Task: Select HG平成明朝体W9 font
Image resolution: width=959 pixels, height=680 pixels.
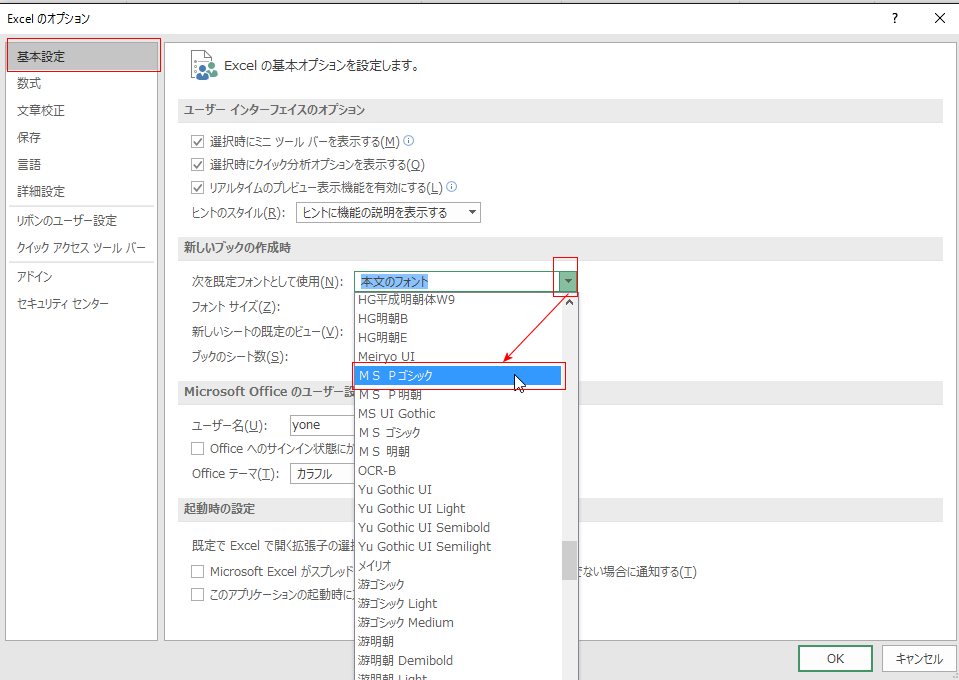Action: point(457,300)
